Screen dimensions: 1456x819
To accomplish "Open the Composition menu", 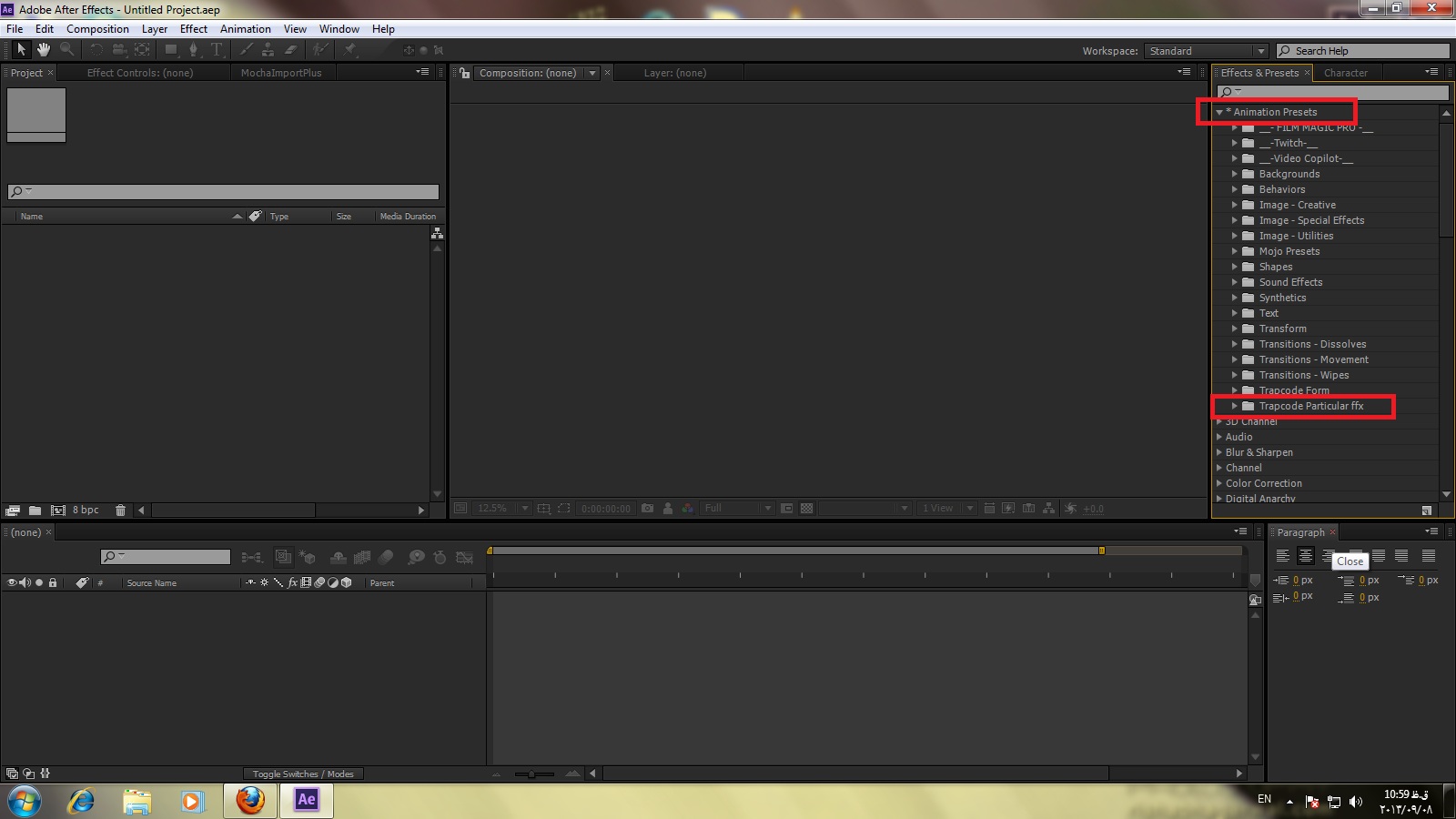I will 97,29.
